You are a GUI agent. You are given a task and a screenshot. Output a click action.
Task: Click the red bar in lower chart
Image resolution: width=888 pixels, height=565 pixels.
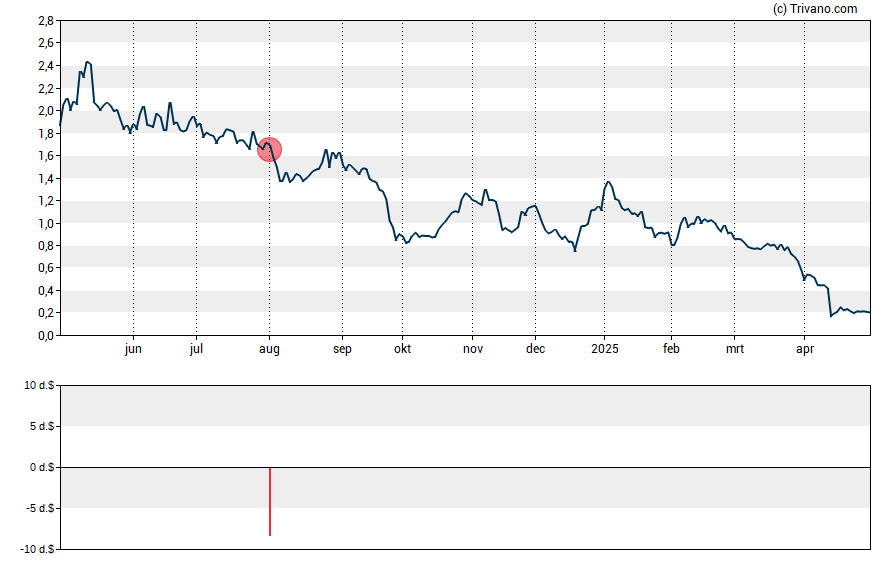(x=270, y=502)
